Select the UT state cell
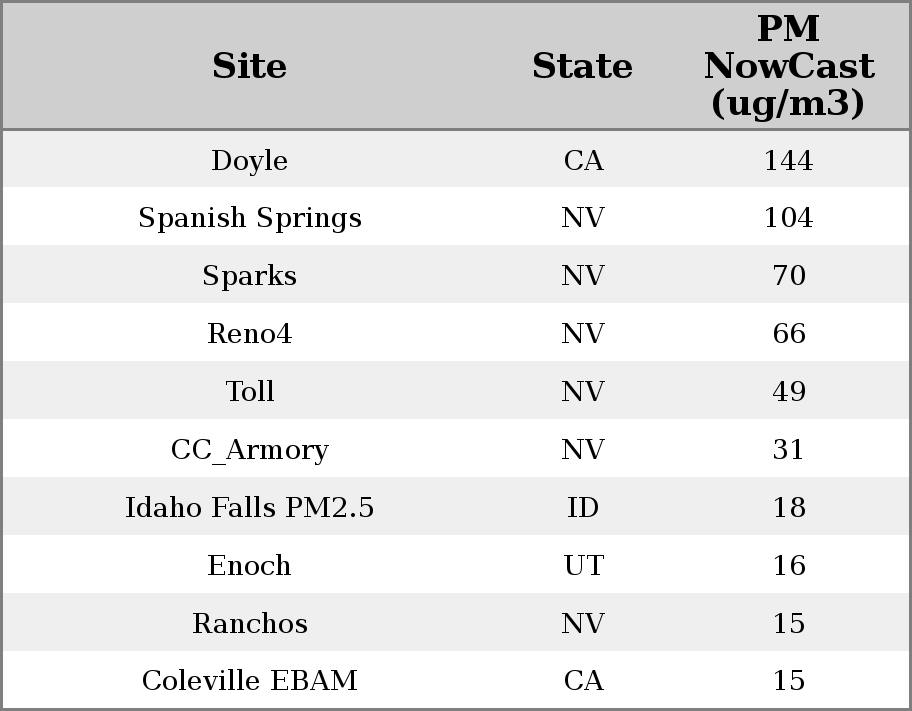The width and height of the screenshot is (912, 711). 583,566
